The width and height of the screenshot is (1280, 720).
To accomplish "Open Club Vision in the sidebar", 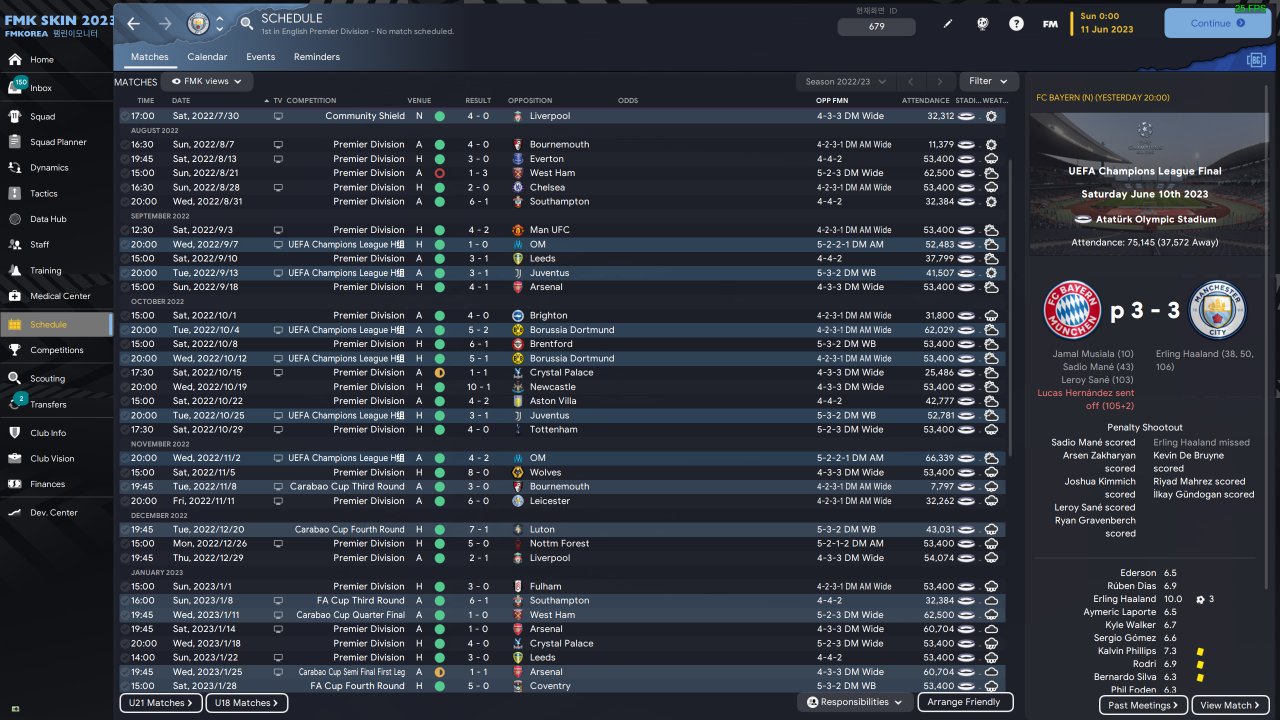I will (52, 459).
